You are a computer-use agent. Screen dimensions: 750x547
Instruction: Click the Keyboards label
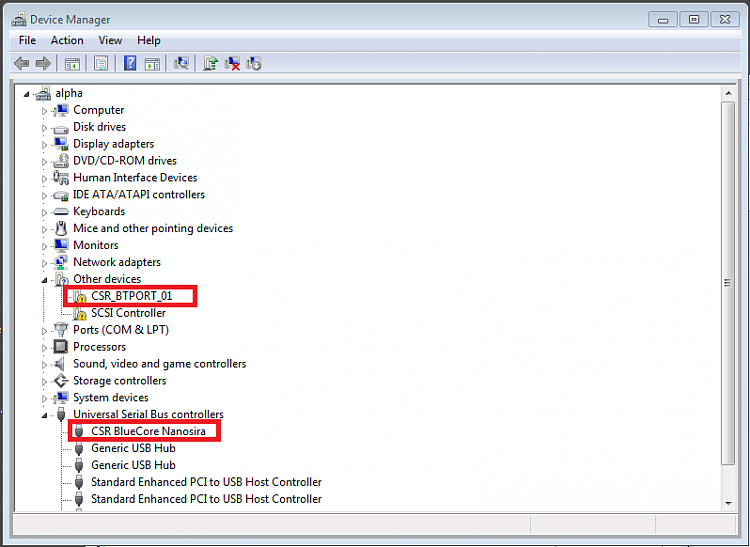[x=99, y=211]
